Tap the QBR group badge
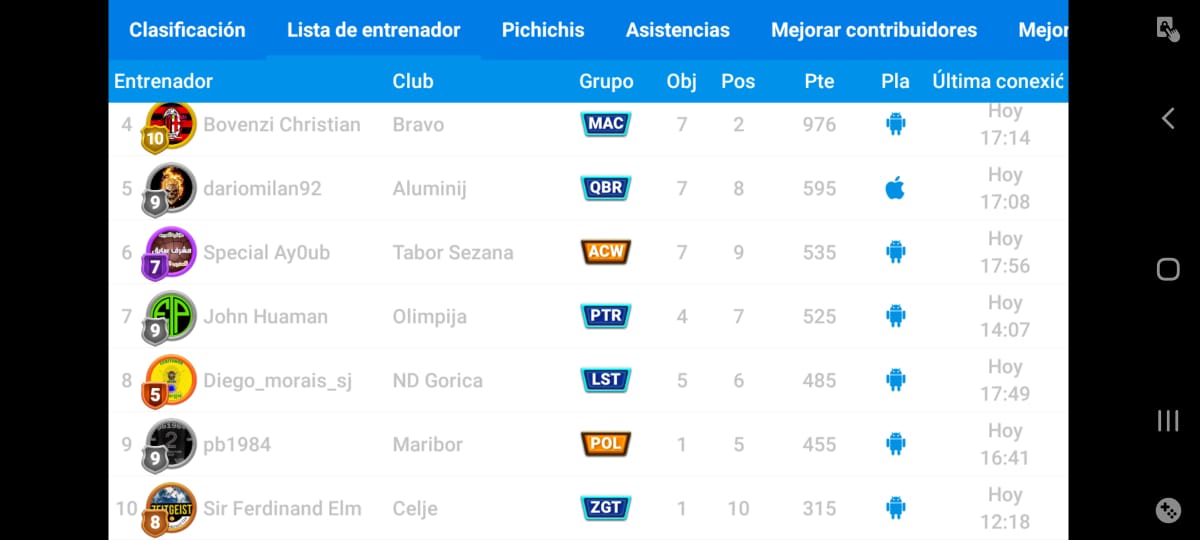Screen dimensions: 1200x540 605,188
